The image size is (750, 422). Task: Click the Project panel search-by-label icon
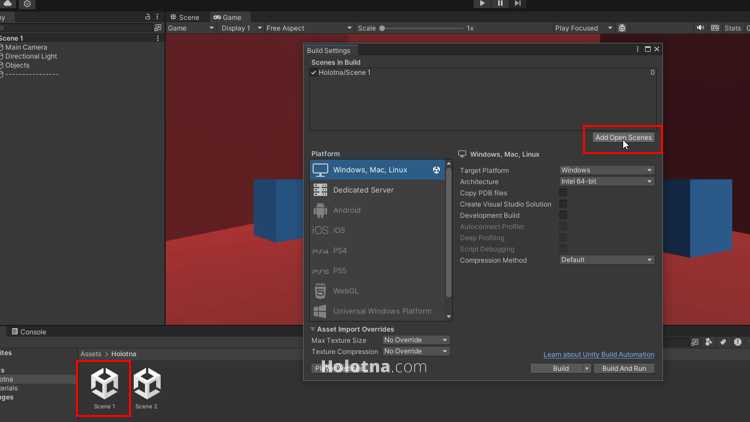708,342
